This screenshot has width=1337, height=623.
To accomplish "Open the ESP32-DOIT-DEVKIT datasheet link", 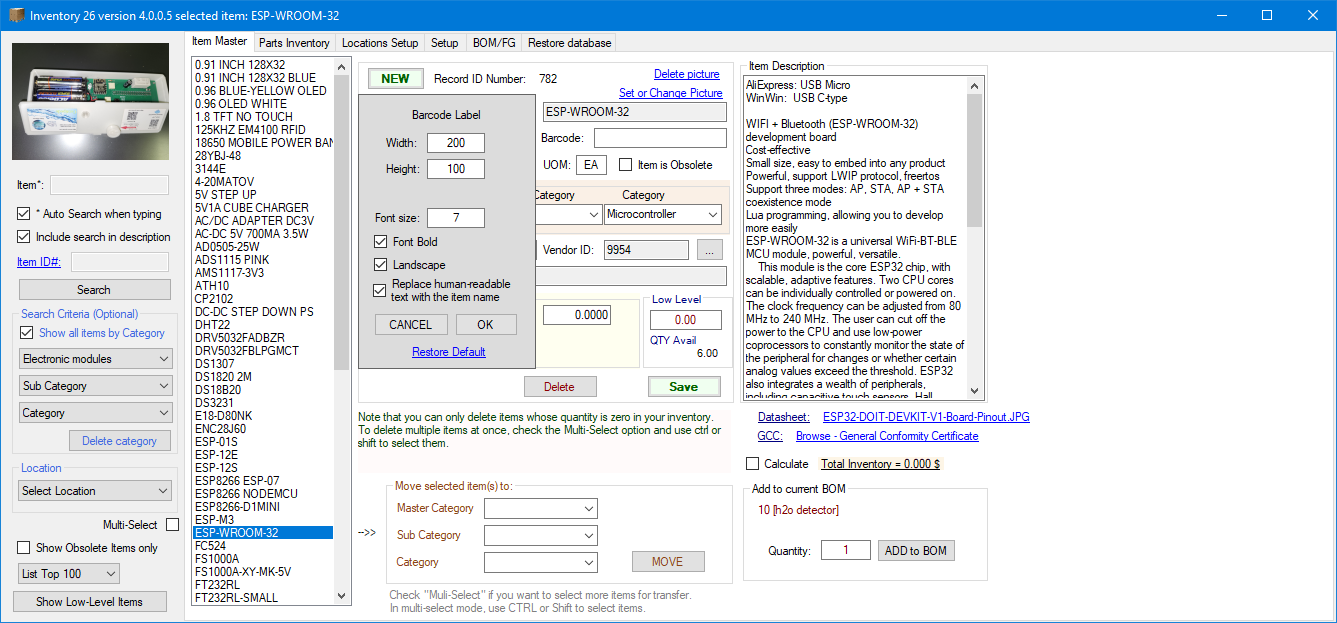I will 926,417.
